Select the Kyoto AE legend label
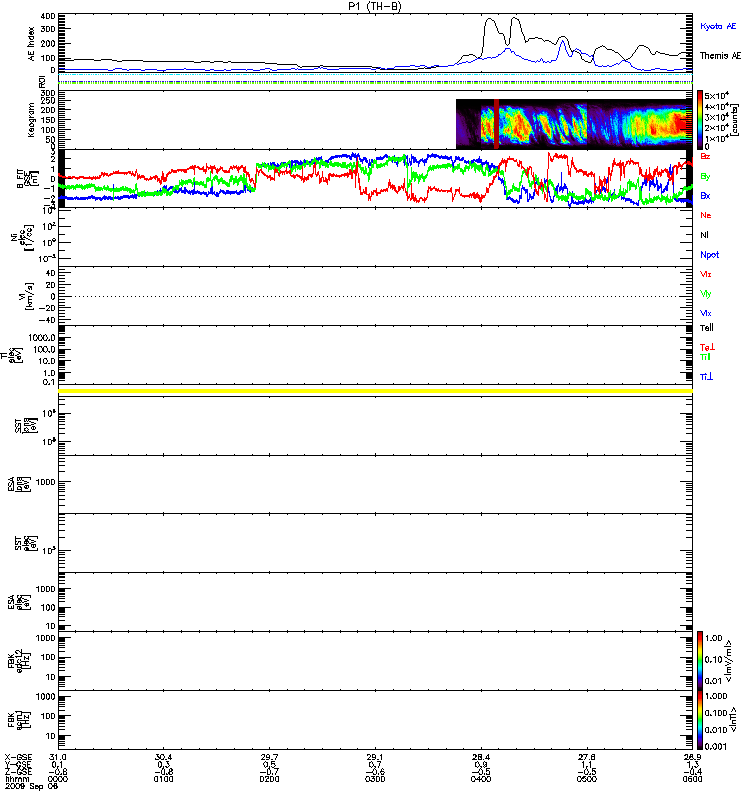The width and height of the screenshot is (750, 800). click(x=718, y=26)
